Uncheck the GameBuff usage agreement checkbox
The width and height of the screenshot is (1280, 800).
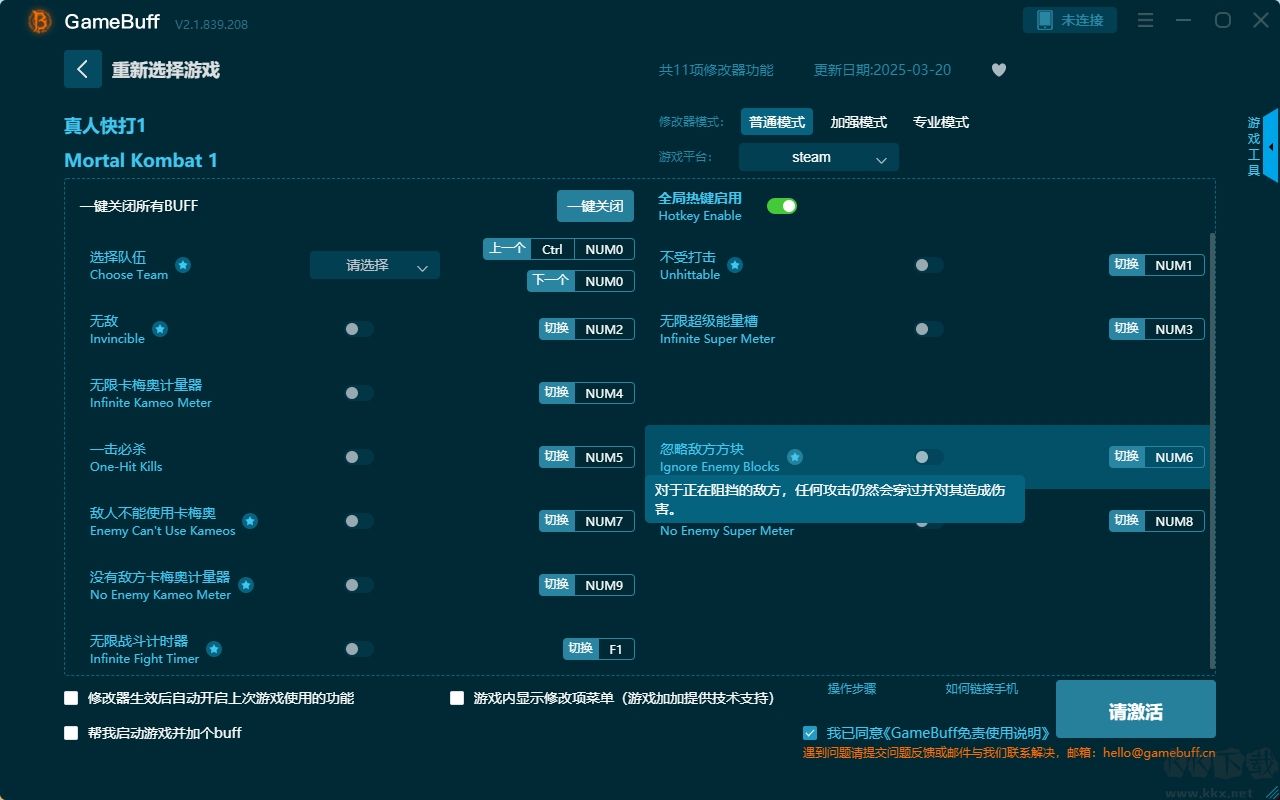(x=810, y=732)
